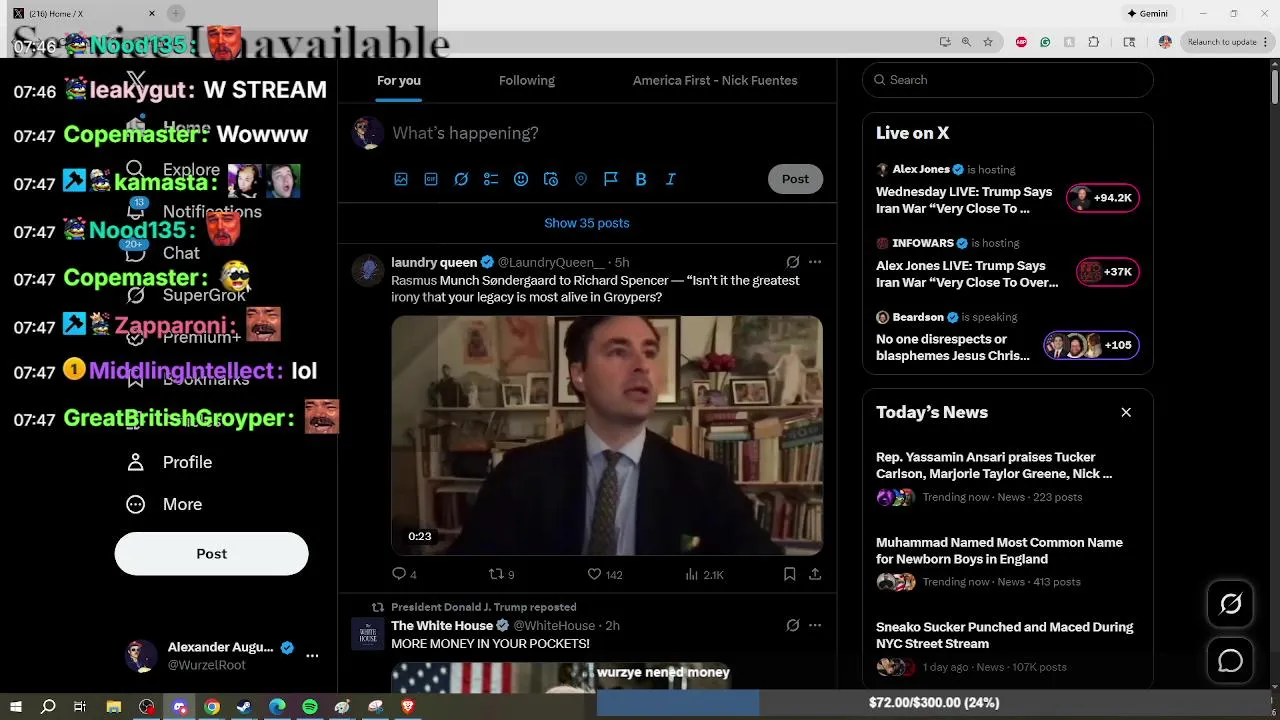Open the Windows Start menu
This screenshot has height=720, width=1280.
click(x=16, y=706)
